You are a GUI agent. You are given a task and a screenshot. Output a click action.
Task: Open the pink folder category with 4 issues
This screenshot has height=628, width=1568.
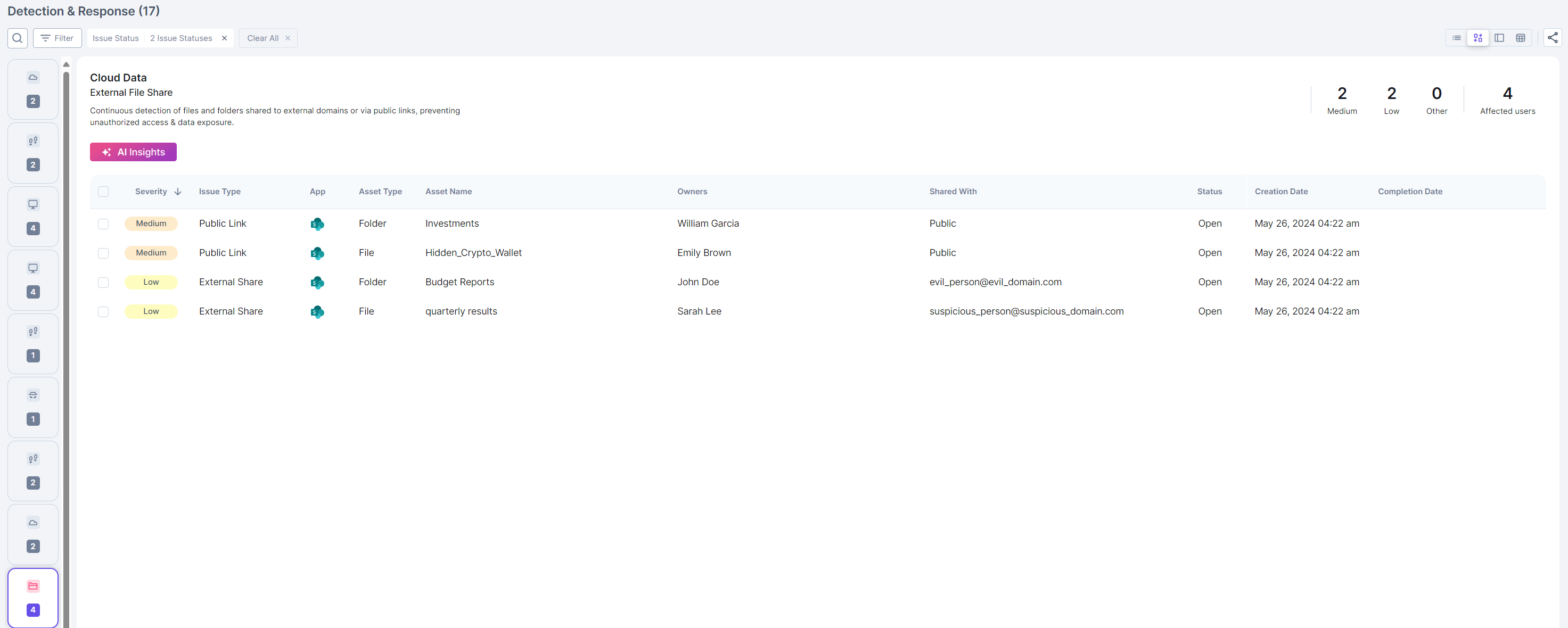pyautogui.click(x=33, y=597)
